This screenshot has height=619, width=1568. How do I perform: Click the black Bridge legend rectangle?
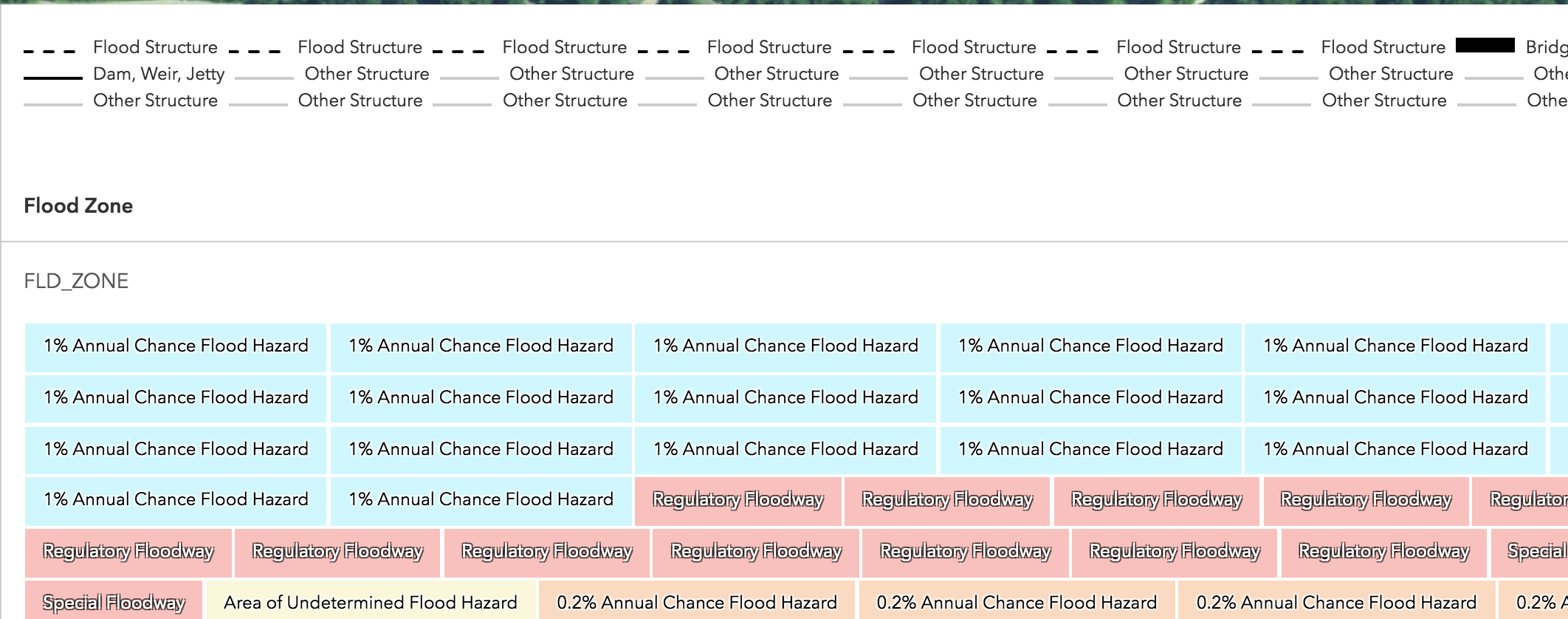point(1485,46)
